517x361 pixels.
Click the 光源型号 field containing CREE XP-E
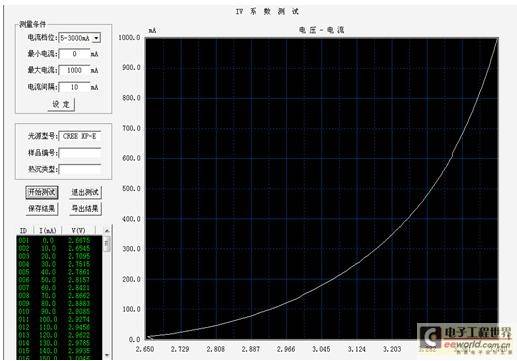tap(80, 136)
